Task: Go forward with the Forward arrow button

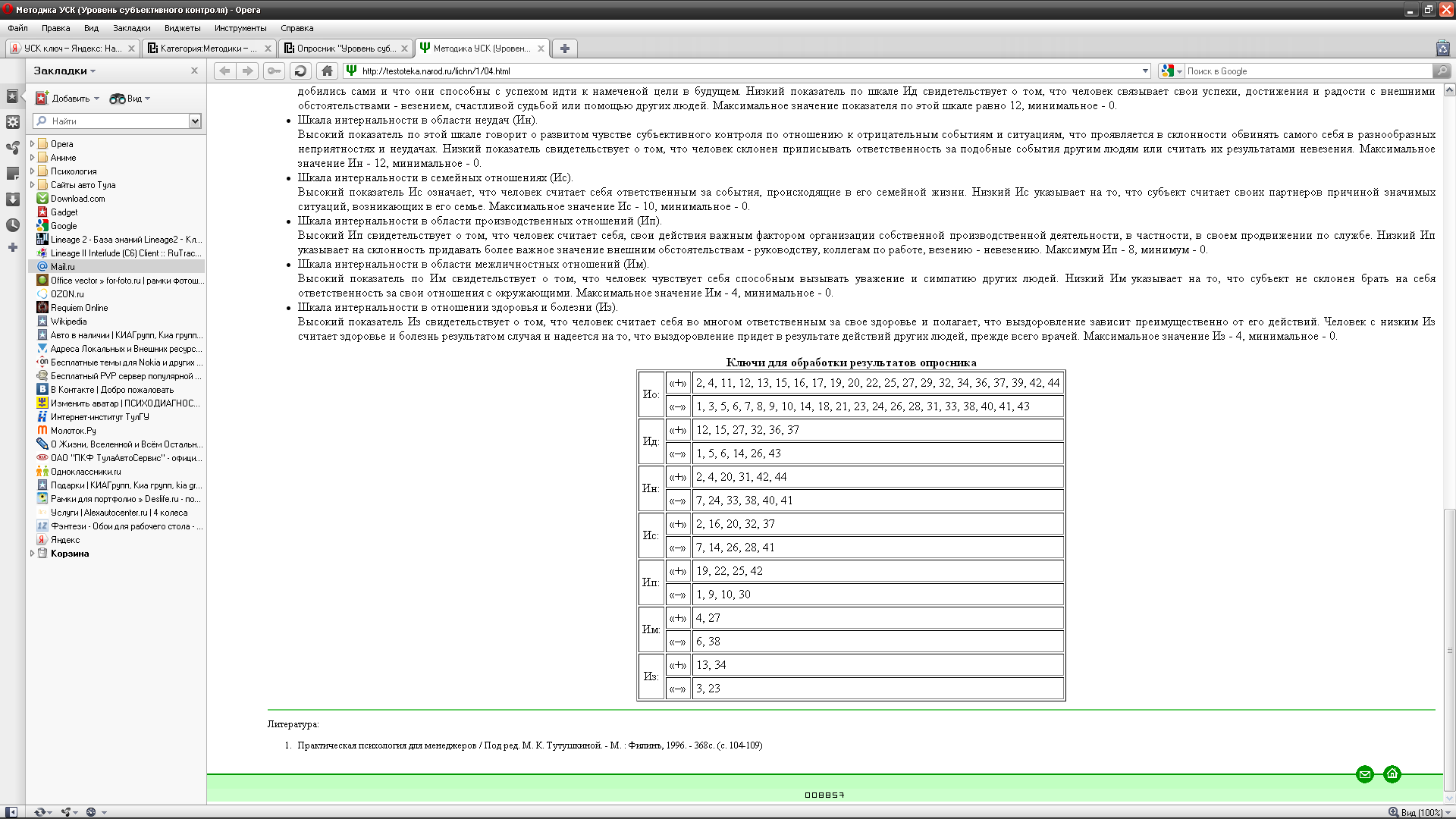Action: pos(247,71)
